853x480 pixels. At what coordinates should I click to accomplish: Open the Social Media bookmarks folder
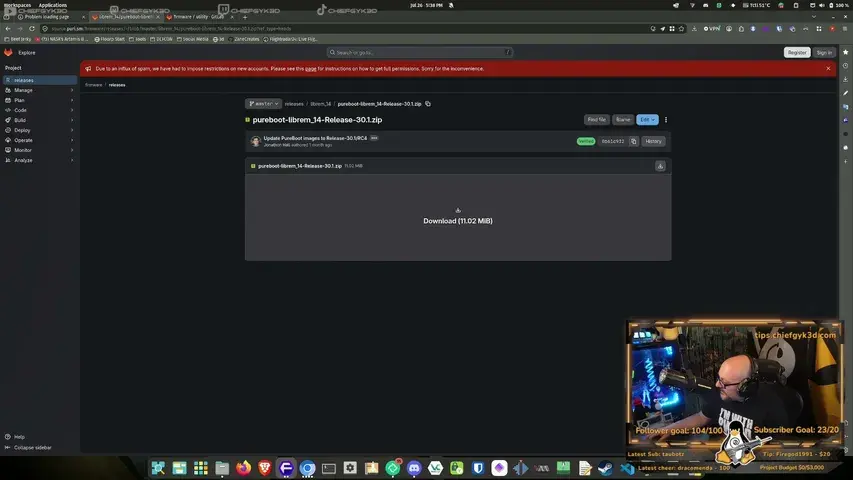click(x=193, y=39)
